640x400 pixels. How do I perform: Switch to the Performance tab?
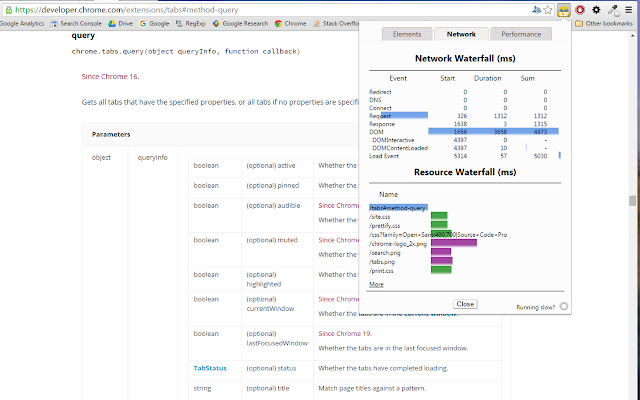tap(521, 34)
